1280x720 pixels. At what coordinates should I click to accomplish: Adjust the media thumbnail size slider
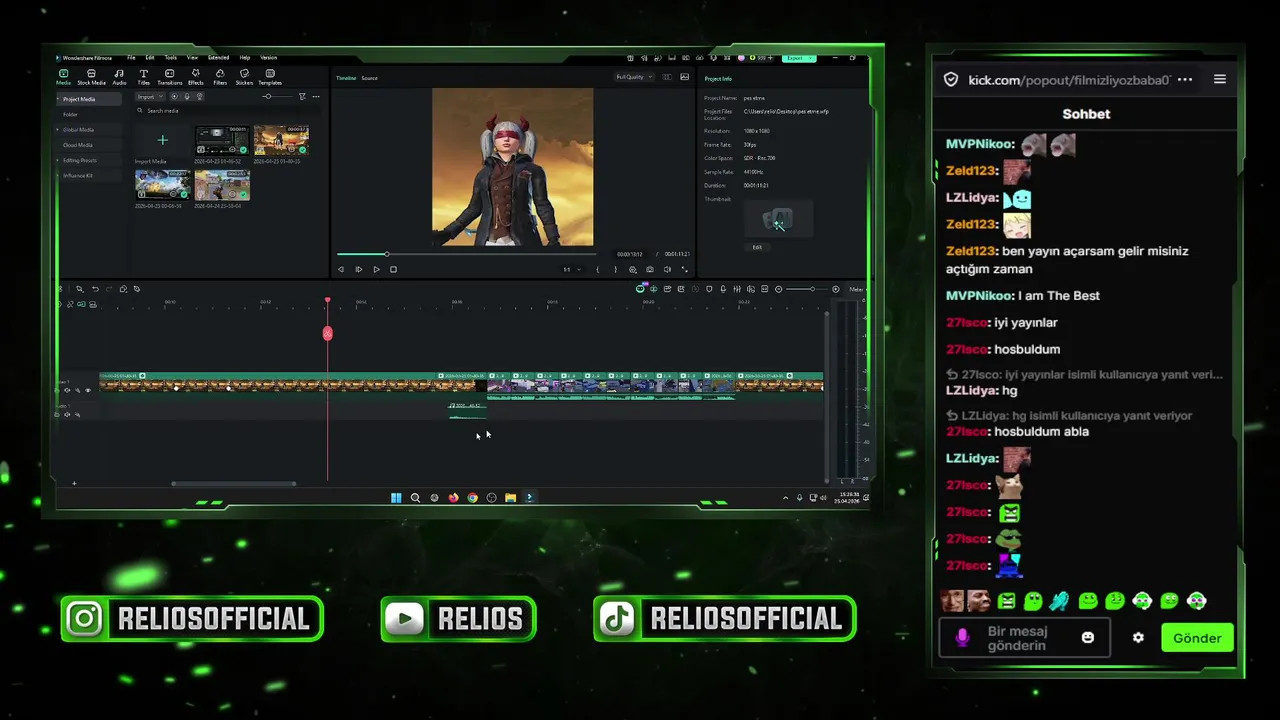tap(279, 96)
